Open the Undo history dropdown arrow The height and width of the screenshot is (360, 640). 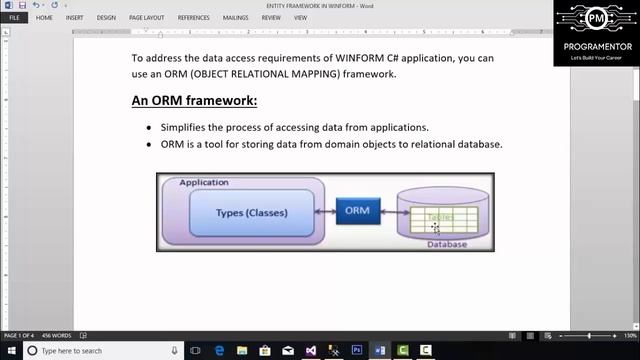click(43, 5)
